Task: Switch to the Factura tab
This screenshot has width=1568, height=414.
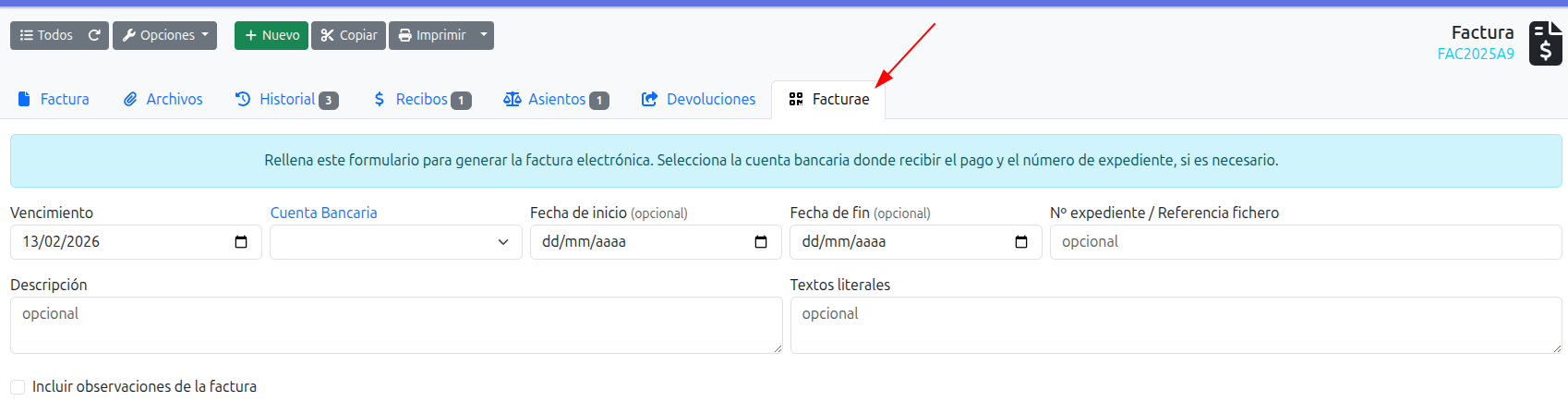Action: [x=54, y=99]
